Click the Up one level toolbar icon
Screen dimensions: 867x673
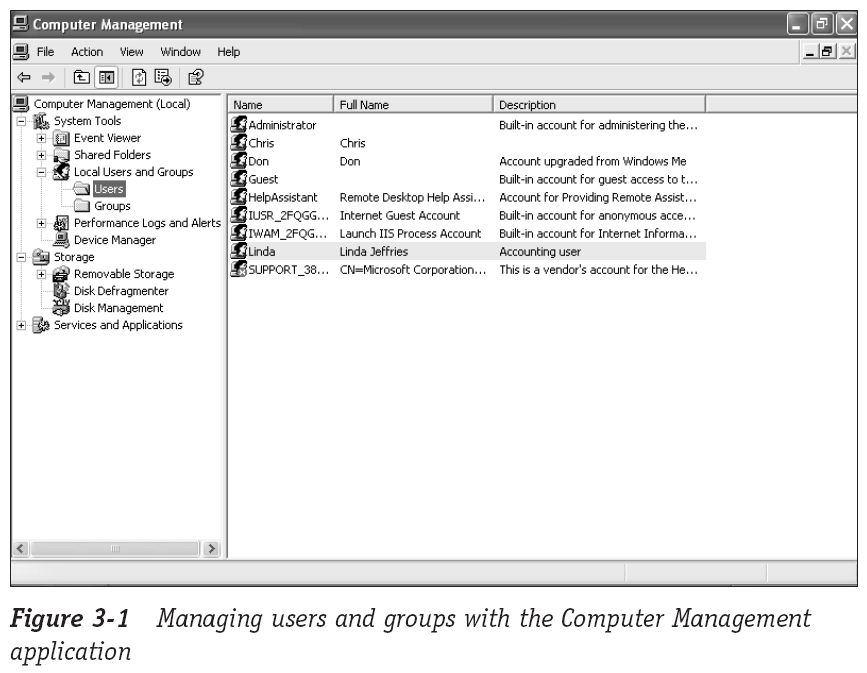tap(82, 77)
